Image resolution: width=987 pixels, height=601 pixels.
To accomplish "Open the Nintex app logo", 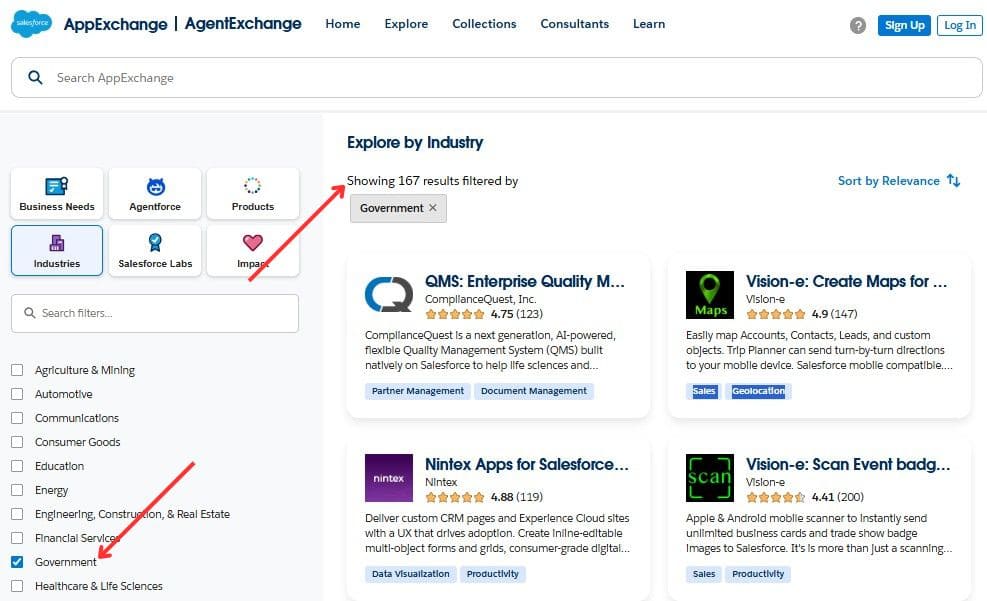I will click(x=389, y=478).
